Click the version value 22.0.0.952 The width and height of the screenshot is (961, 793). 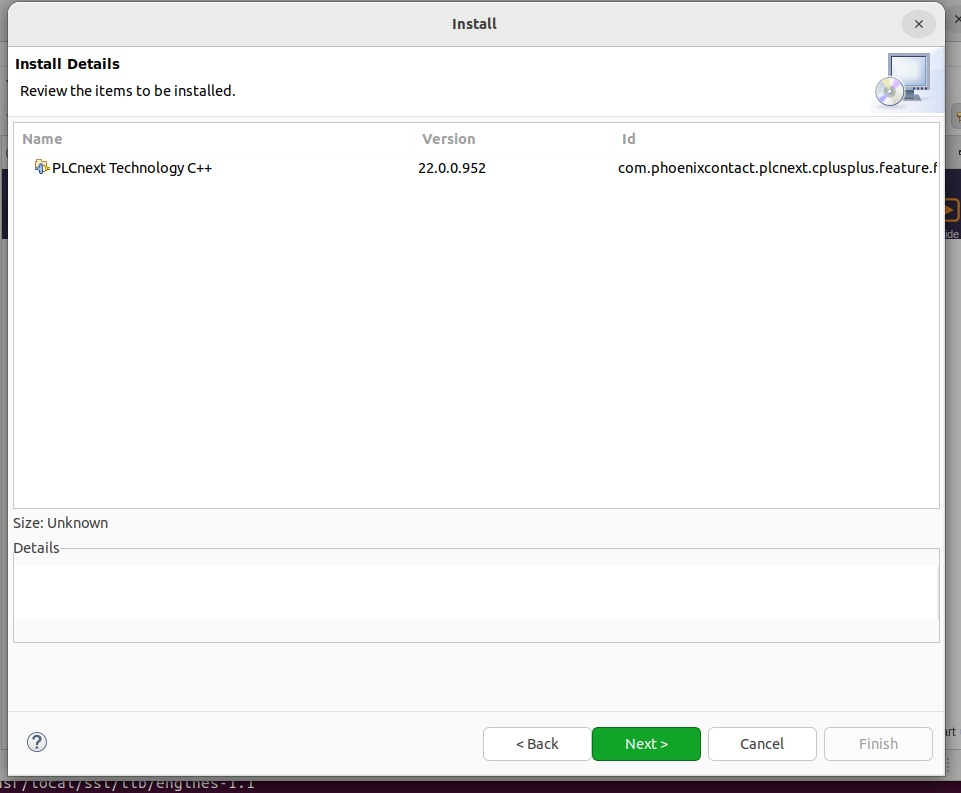click(452, 168)
